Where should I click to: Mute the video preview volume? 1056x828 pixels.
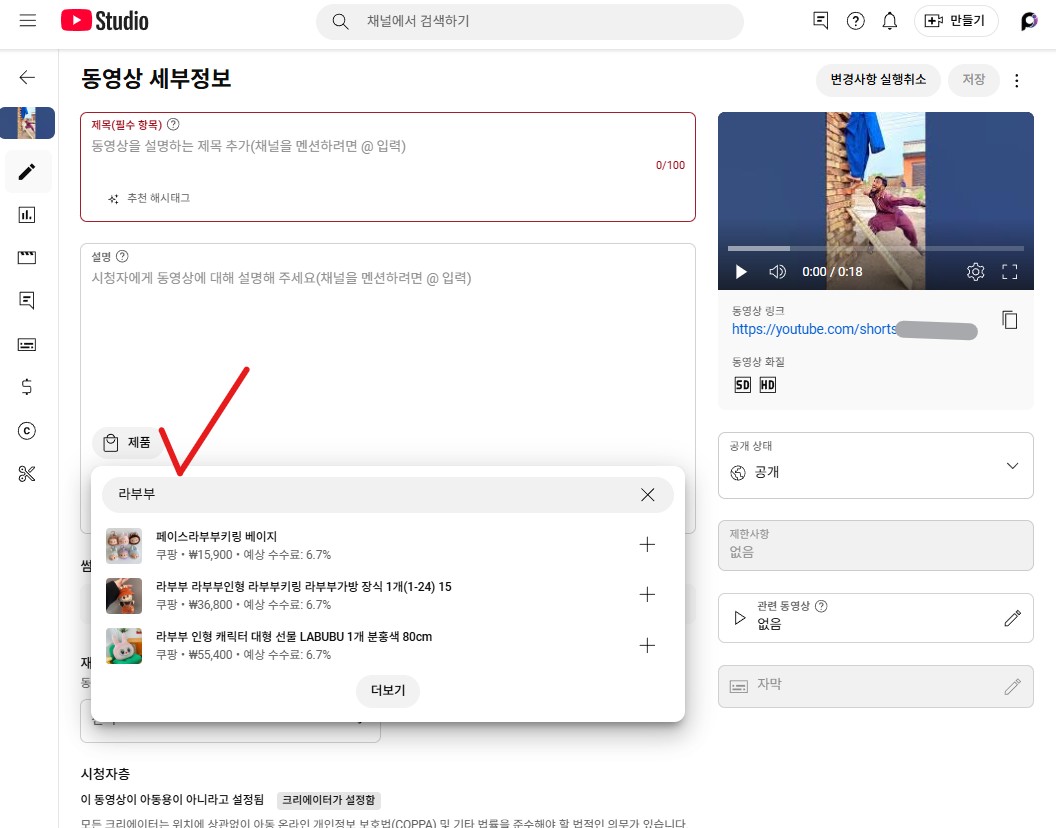point(777,272)
